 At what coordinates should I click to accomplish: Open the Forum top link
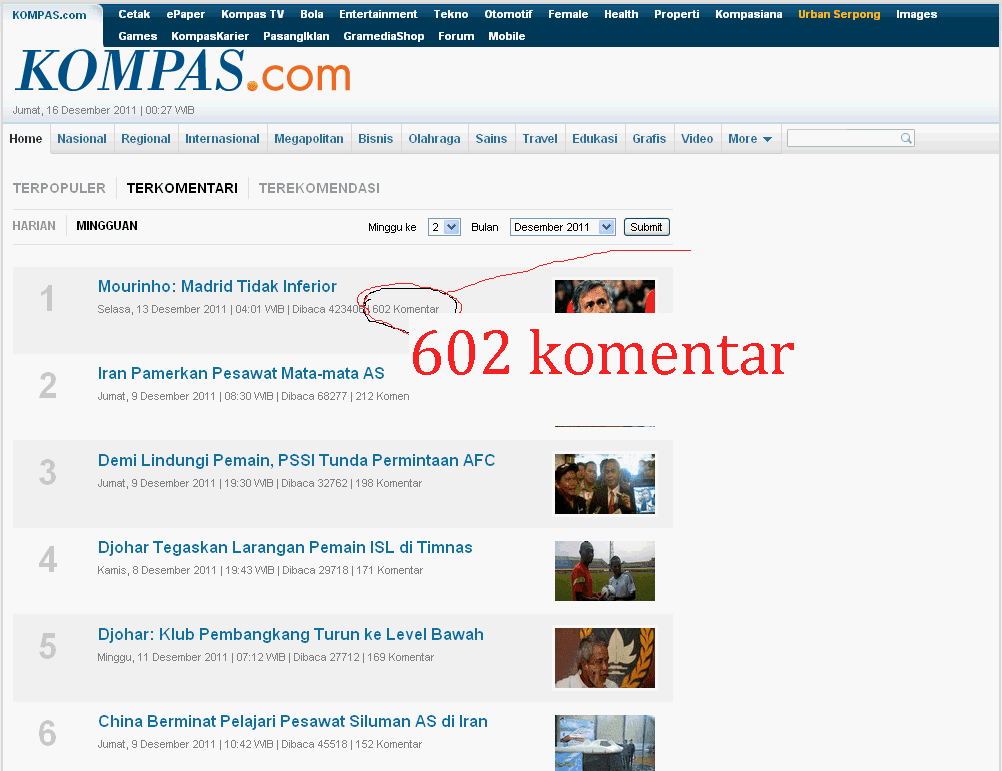pos(456,36)
